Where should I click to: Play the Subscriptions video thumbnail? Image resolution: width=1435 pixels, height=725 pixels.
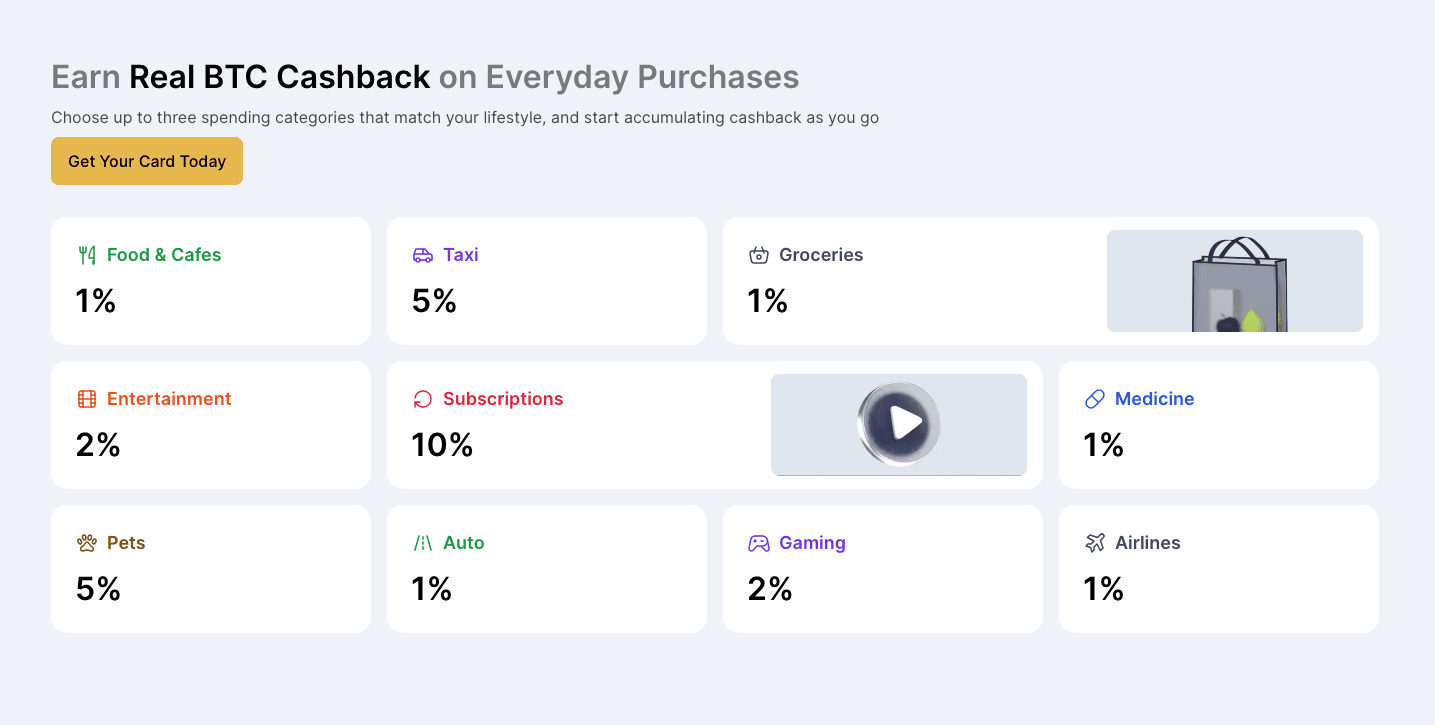pyautogui.click(x=899, y=424)
